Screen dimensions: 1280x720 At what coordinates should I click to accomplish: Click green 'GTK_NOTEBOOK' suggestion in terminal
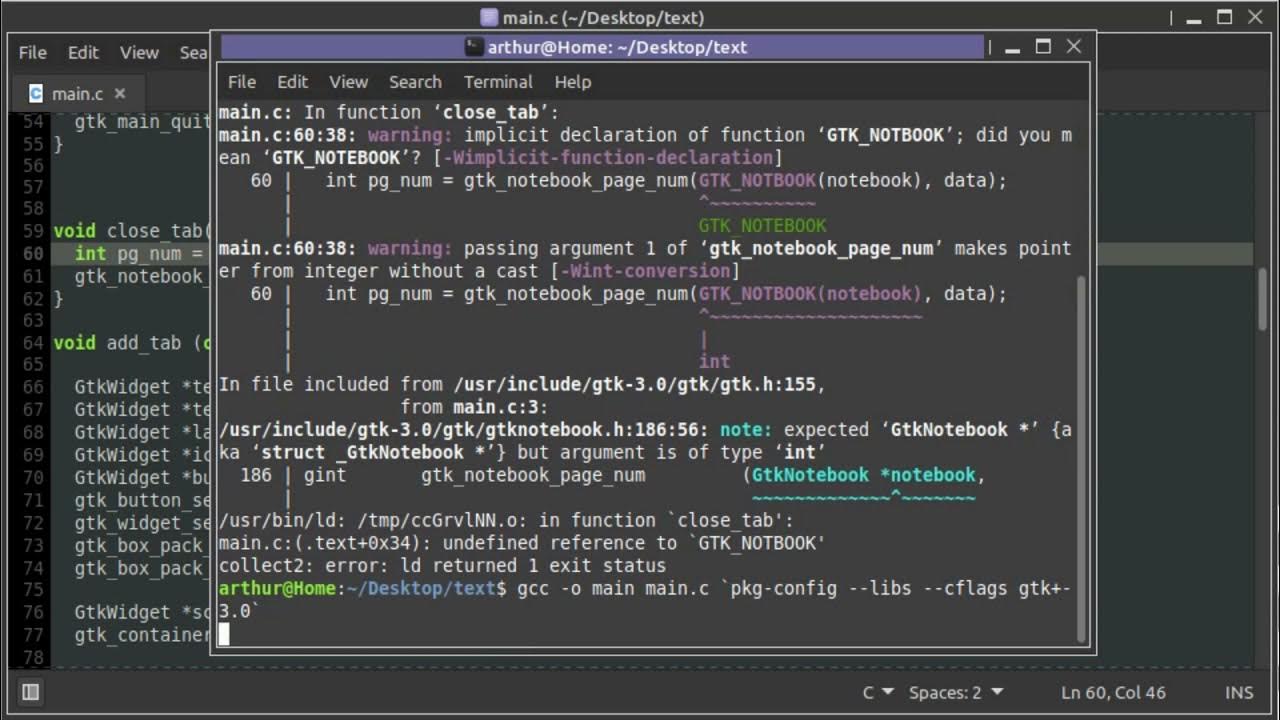point(762,226)
